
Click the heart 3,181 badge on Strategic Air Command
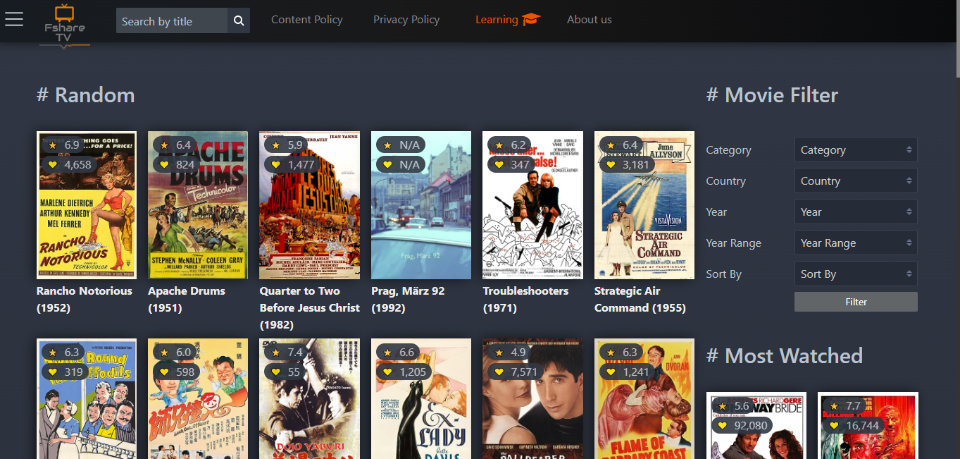(x=627, y=165)
